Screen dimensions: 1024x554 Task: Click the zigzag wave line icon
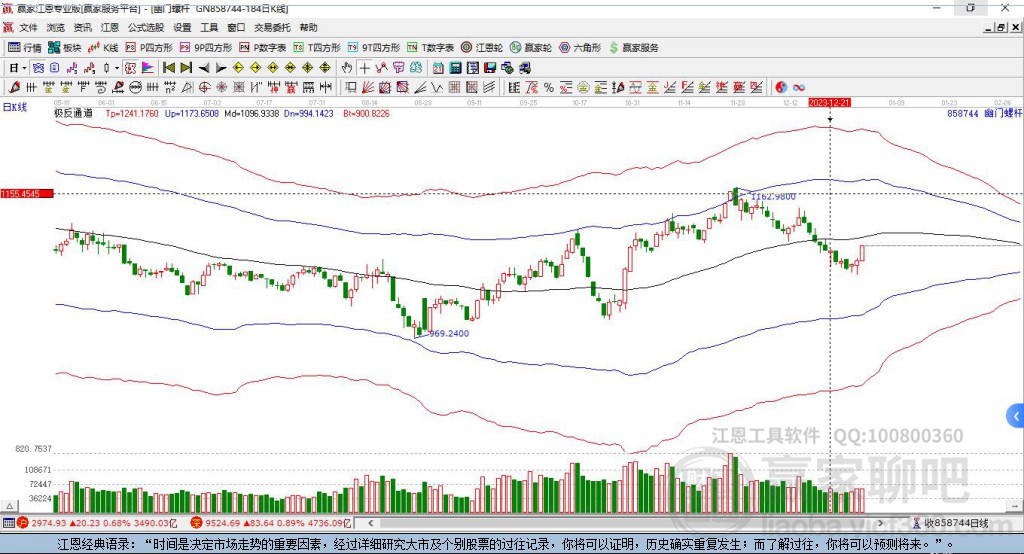coord(437,88)
